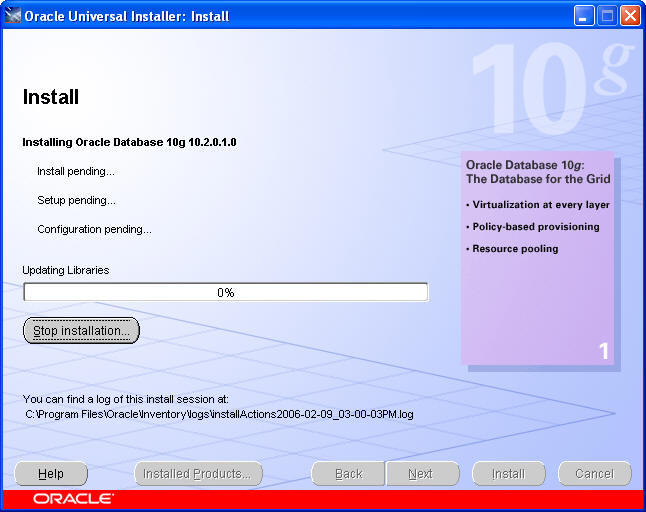646x512 pixels.
Task: Click 'The Database for the Grid' panel title
Action: click(x=538, y=179)
